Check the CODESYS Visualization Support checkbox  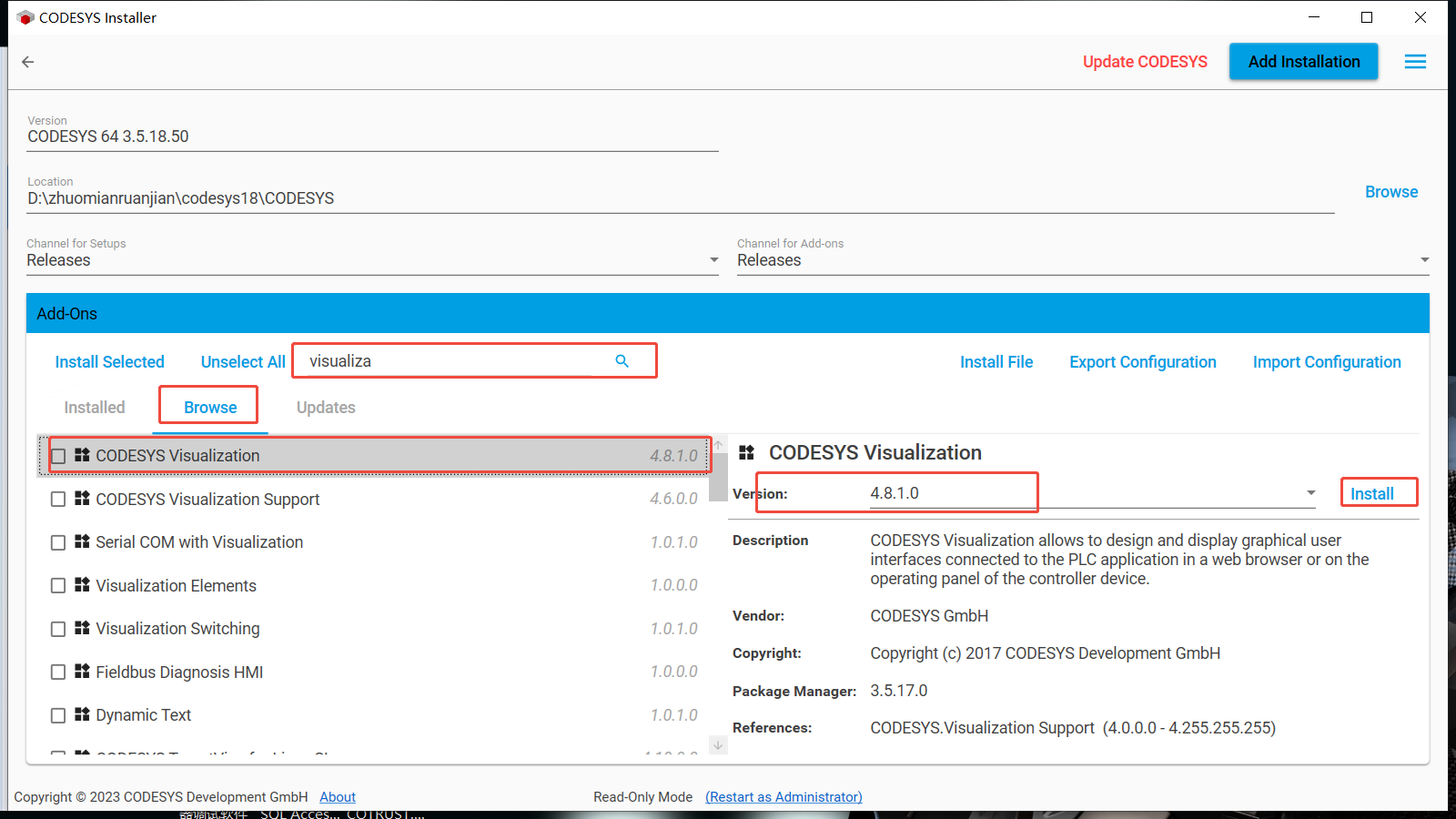point(58,500)
